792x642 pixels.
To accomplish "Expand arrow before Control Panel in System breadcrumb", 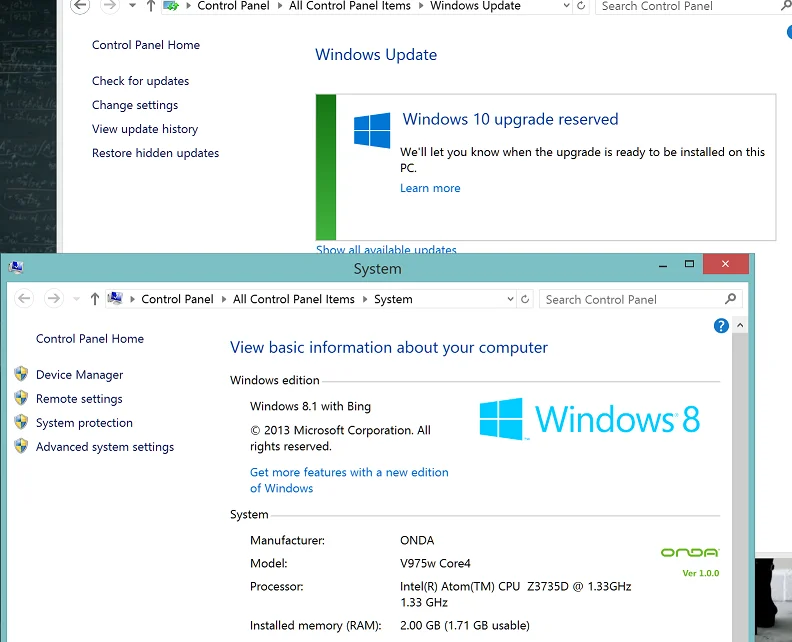I will tap(132, 299).
